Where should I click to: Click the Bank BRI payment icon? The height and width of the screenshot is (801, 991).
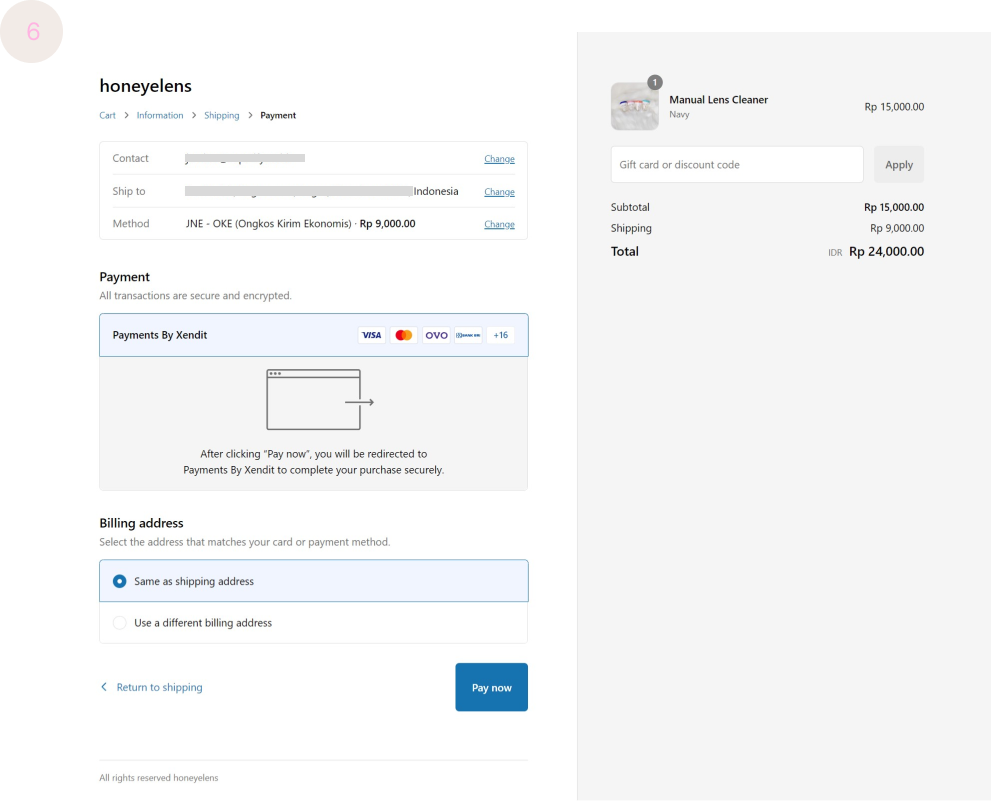[468, 335]
